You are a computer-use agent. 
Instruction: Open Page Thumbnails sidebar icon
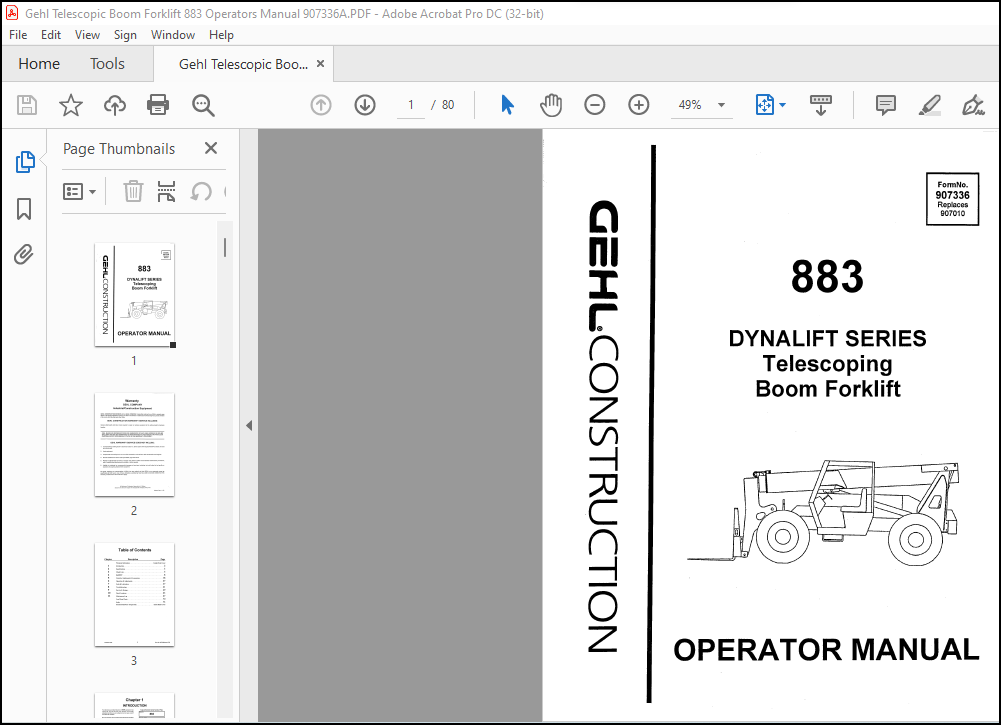25,162
